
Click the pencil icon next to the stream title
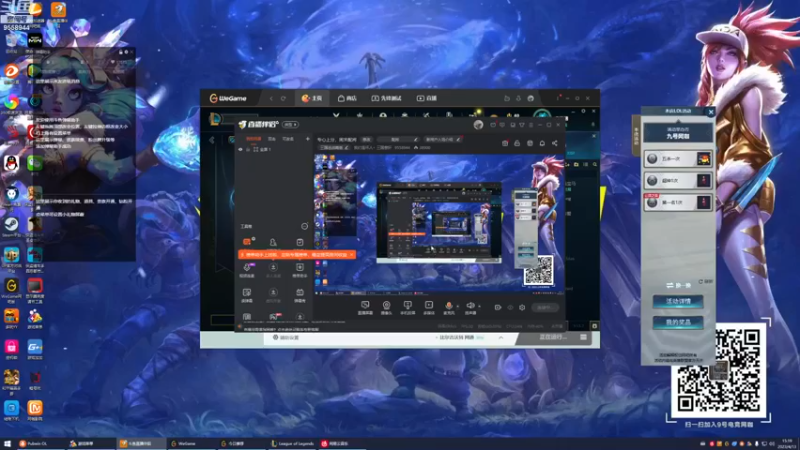[416, 139]
